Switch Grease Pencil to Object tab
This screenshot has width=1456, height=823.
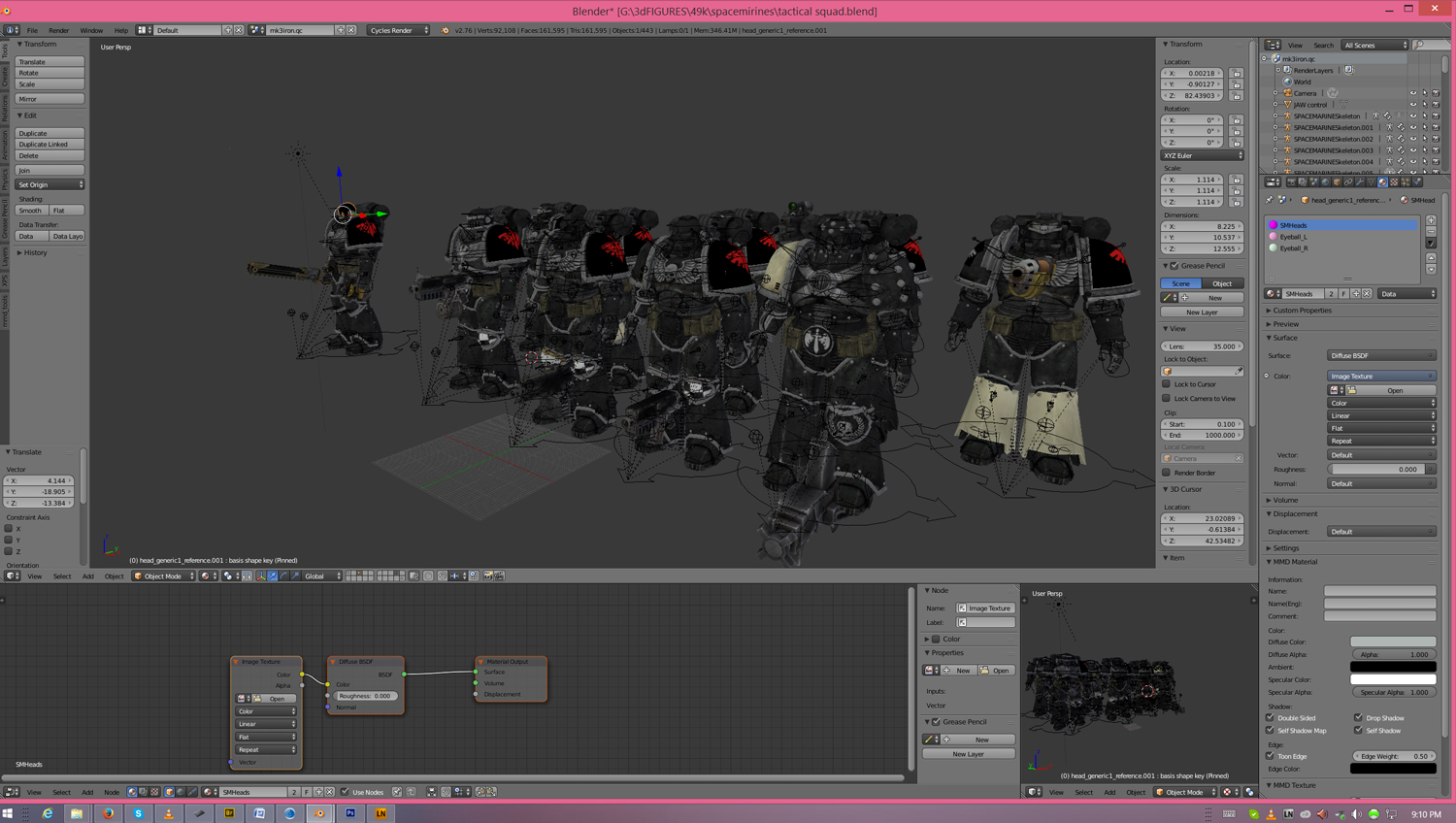pyautogui.click(x=1222, y=283)
